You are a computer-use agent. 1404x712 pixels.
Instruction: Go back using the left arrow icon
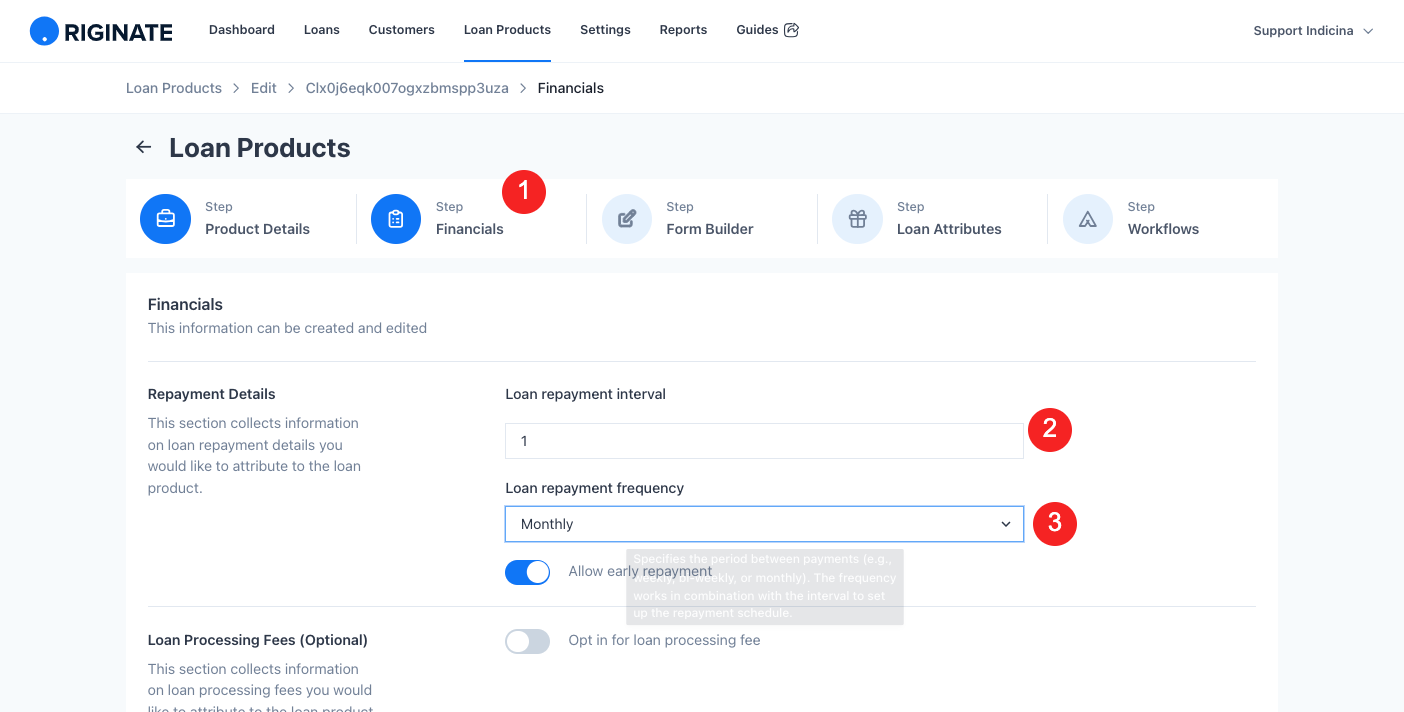pyautogui.click(x=144, y=147)
